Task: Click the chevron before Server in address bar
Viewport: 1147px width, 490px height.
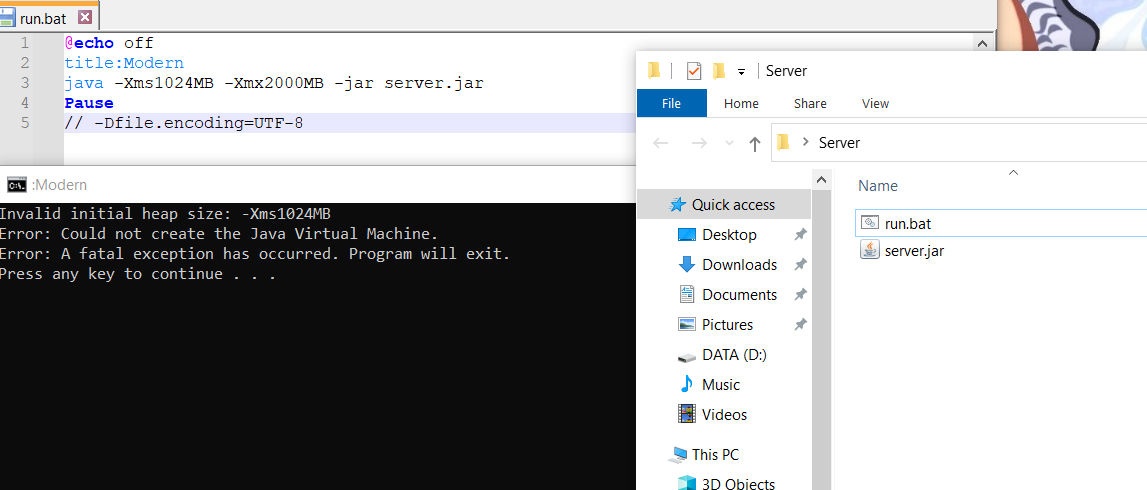Action: tap(805, 143)
